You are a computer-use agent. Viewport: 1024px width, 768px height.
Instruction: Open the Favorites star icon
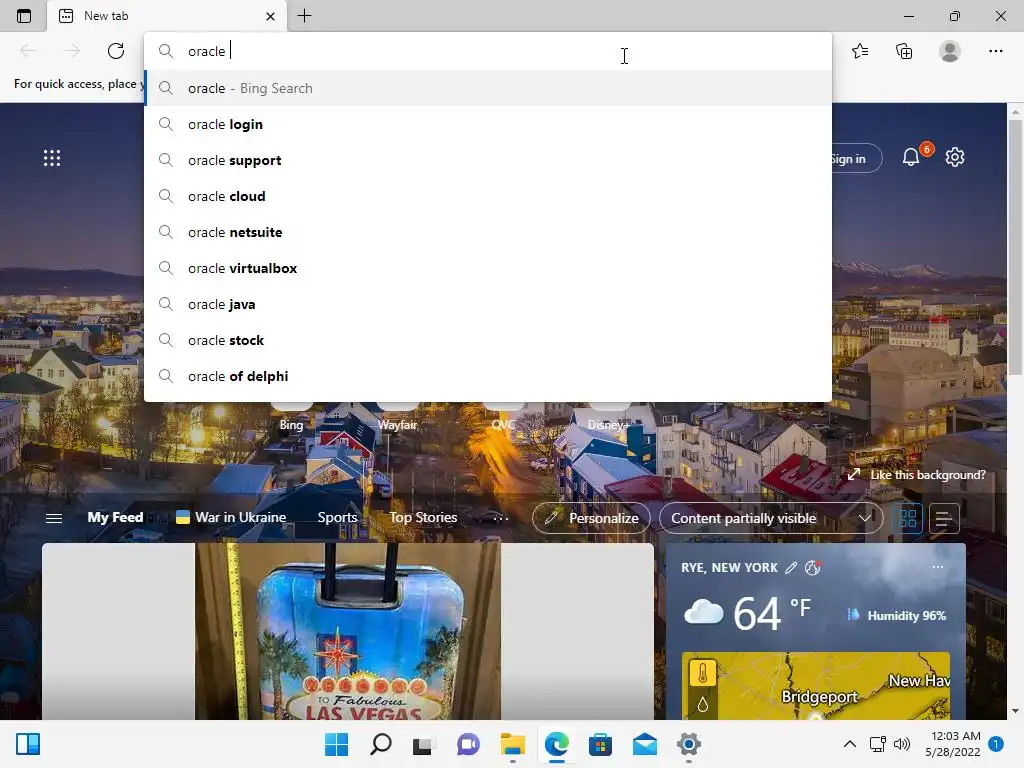click(x=860, y=51)
